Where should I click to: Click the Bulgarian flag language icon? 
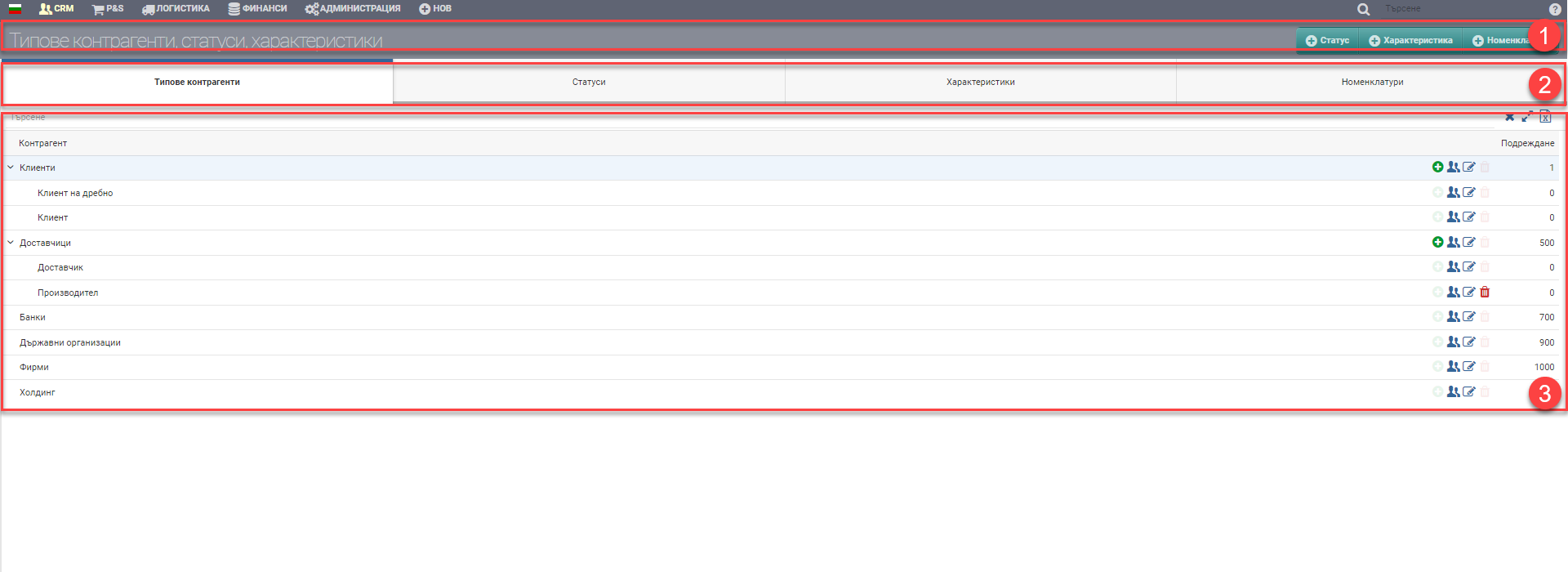15,9
